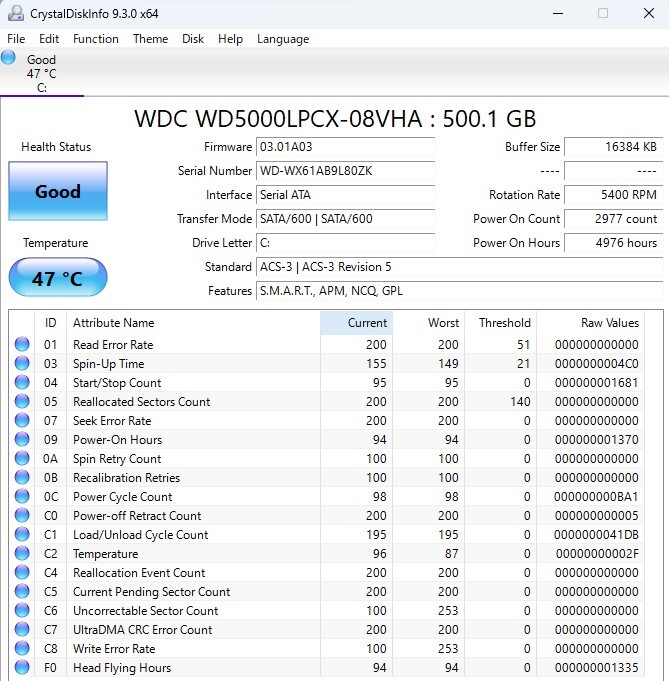Open the File menu
The image size is (669, 681).
coord(16,39)
